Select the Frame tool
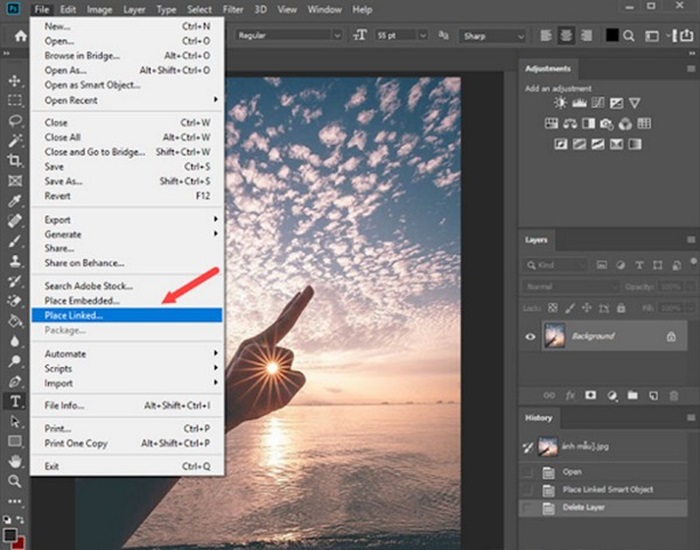This screenshot has width=700, height=550. [15, 180]
